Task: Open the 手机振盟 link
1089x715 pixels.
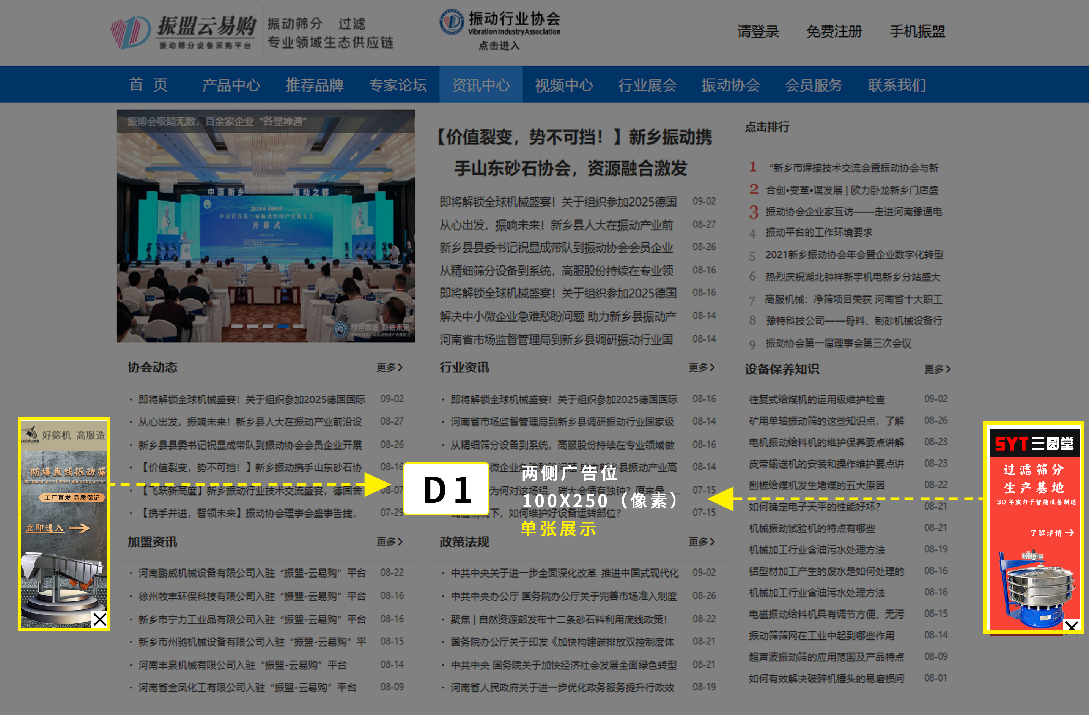Action: 917,32
